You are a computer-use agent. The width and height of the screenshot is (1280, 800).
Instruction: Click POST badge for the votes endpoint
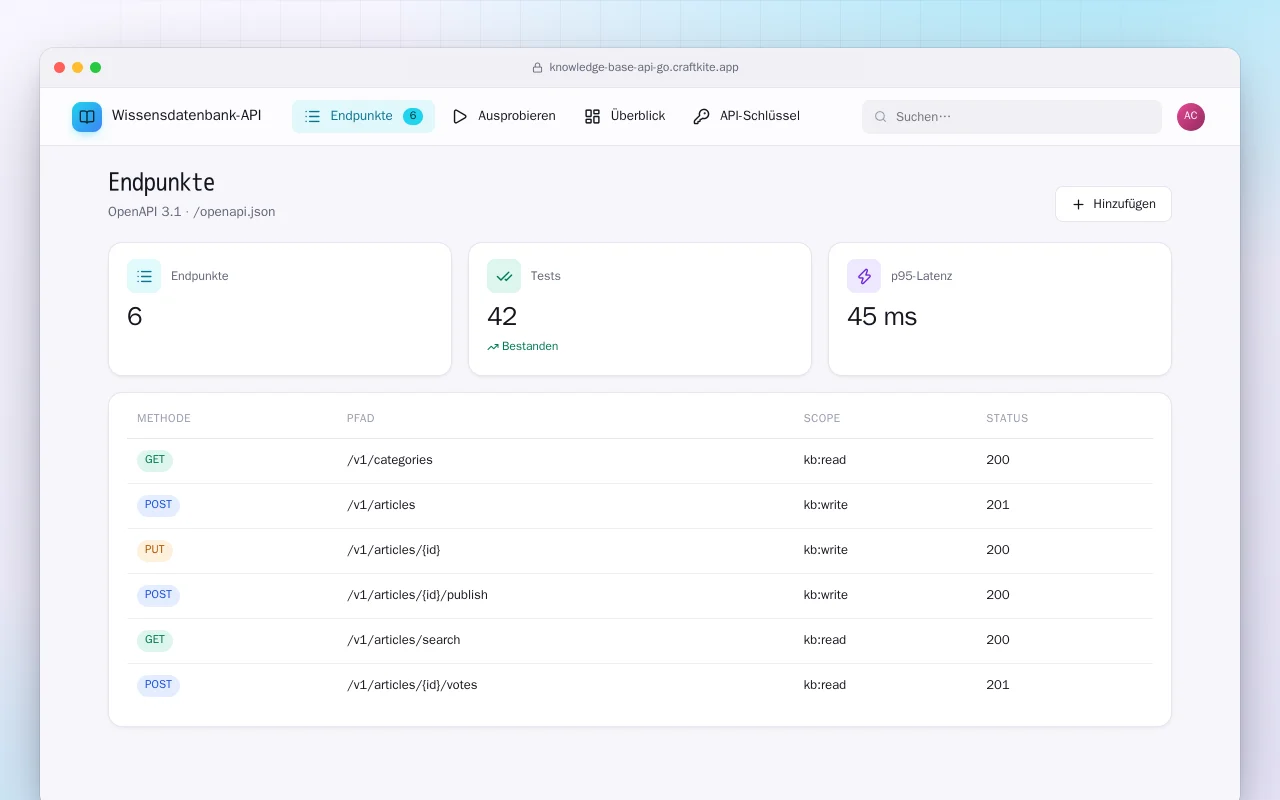click(x=158, y=686)
